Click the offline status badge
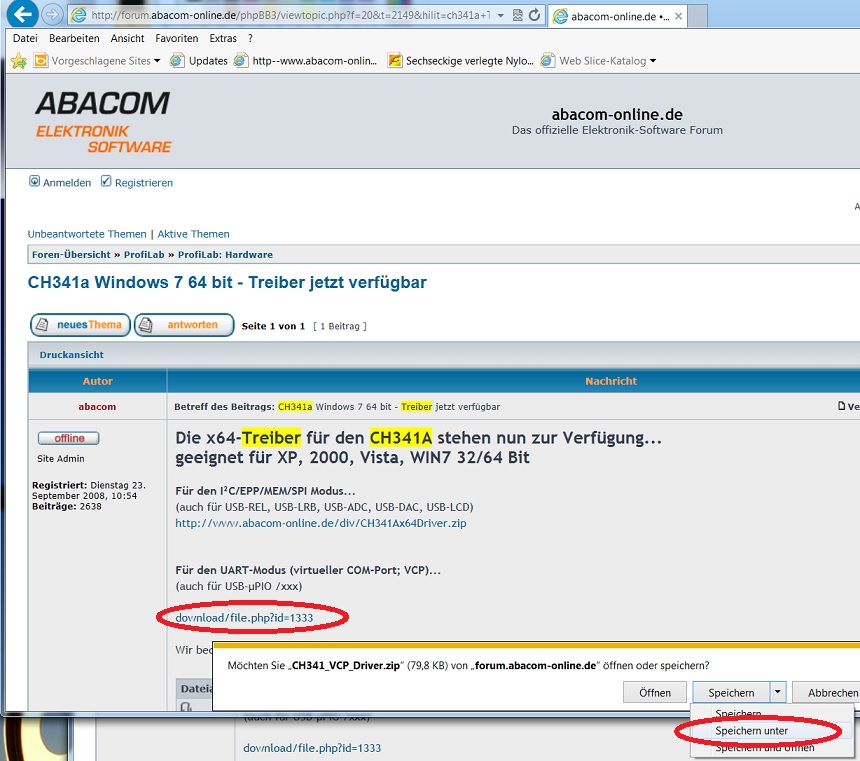 pyautogui.click(x=69, y=438)
